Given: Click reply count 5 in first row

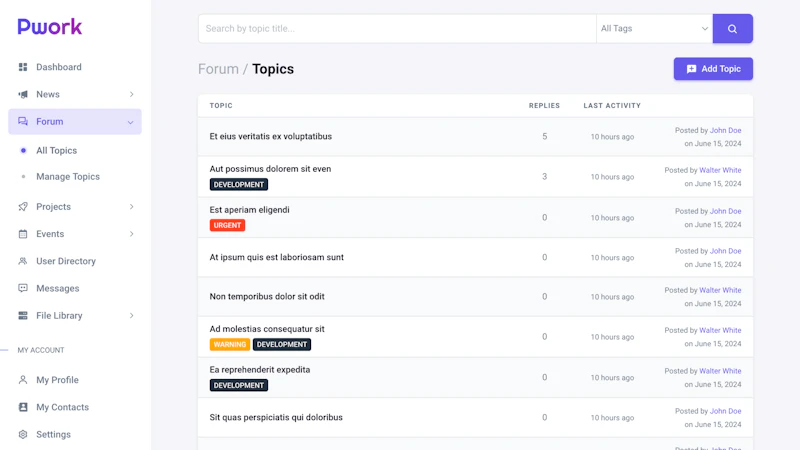Looking at the screenshot, I should click(x=544, y=137).
